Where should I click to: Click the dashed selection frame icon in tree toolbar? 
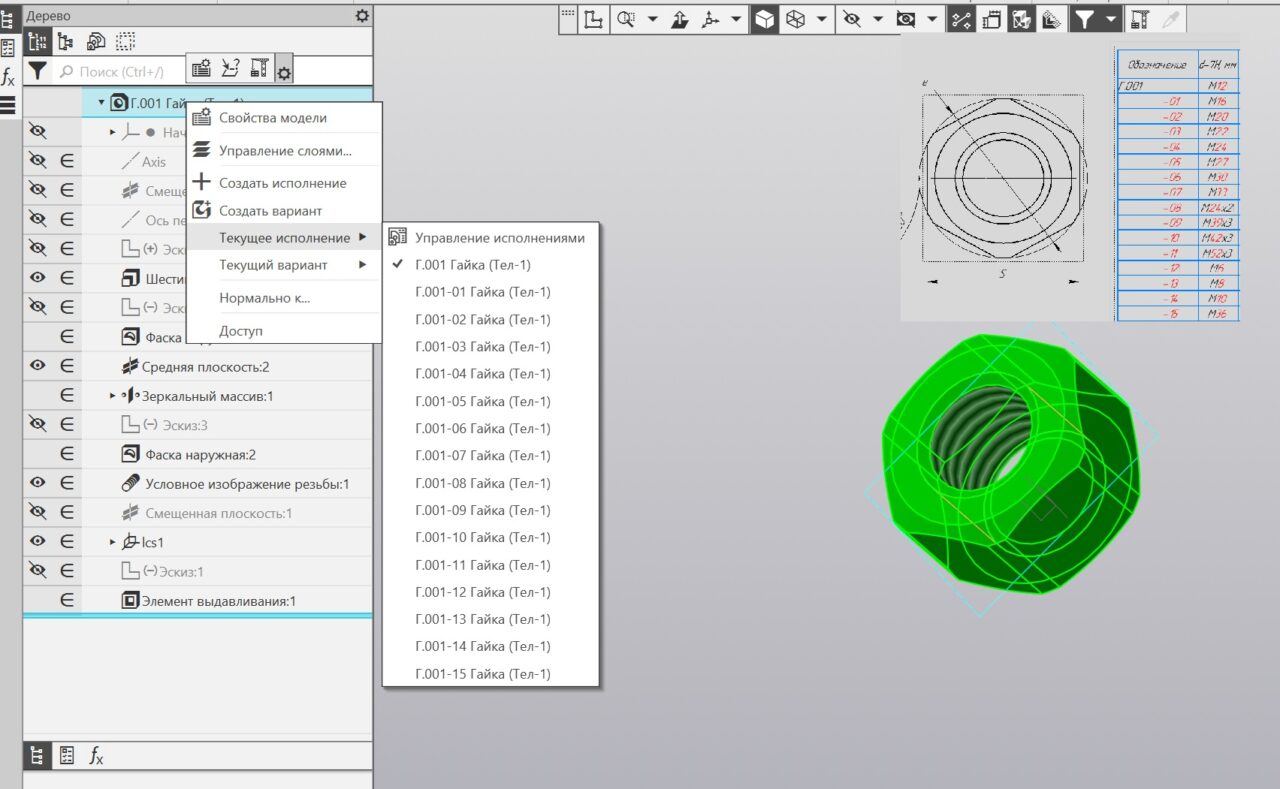coord(125,42)
